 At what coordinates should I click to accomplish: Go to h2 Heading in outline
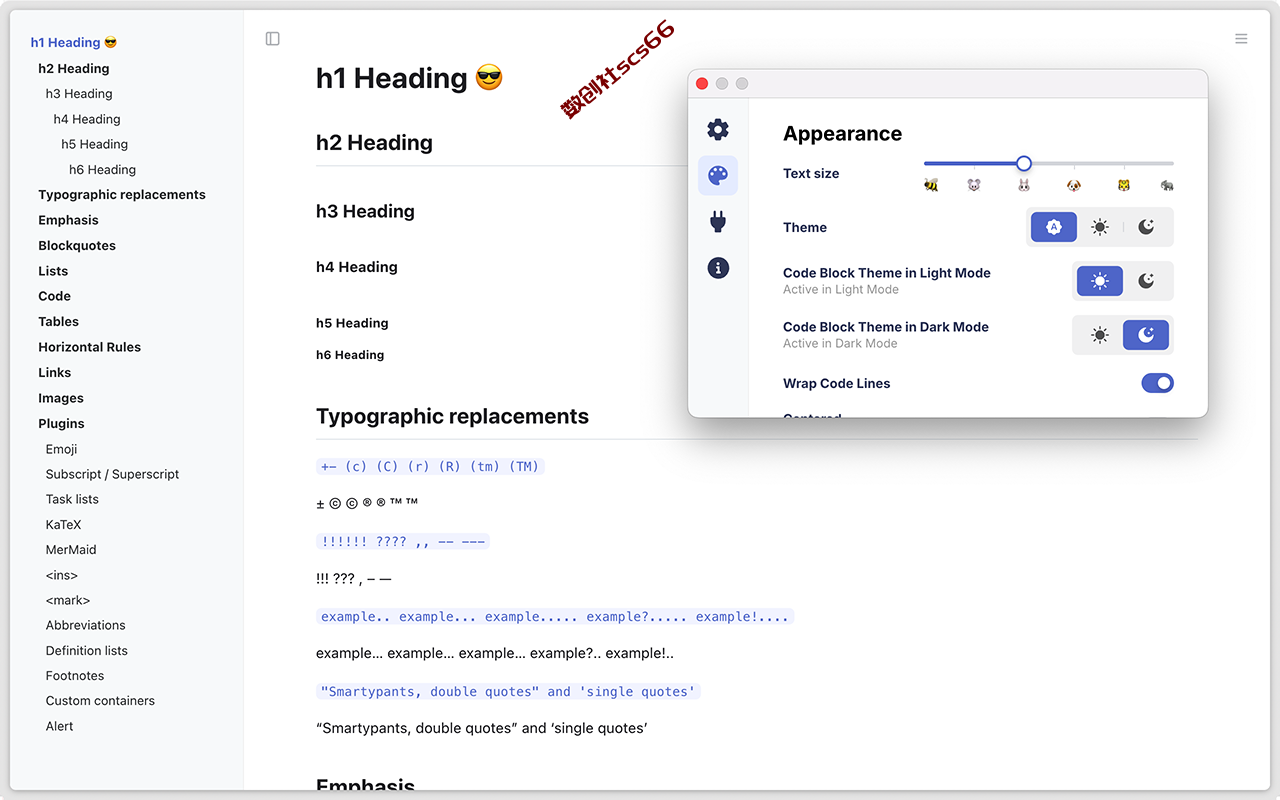74,69
